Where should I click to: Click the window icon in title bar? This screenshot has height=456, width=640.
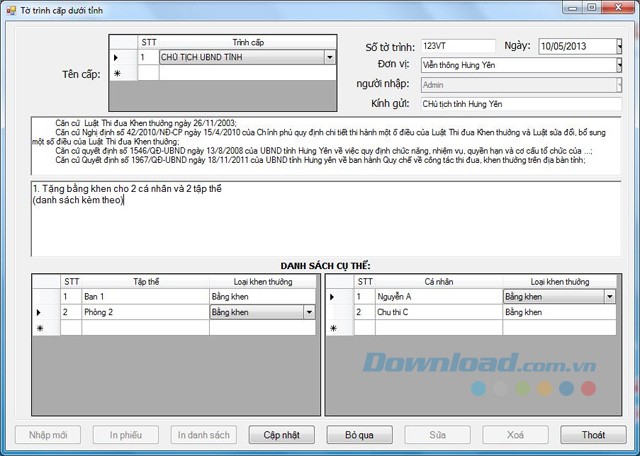10,8
